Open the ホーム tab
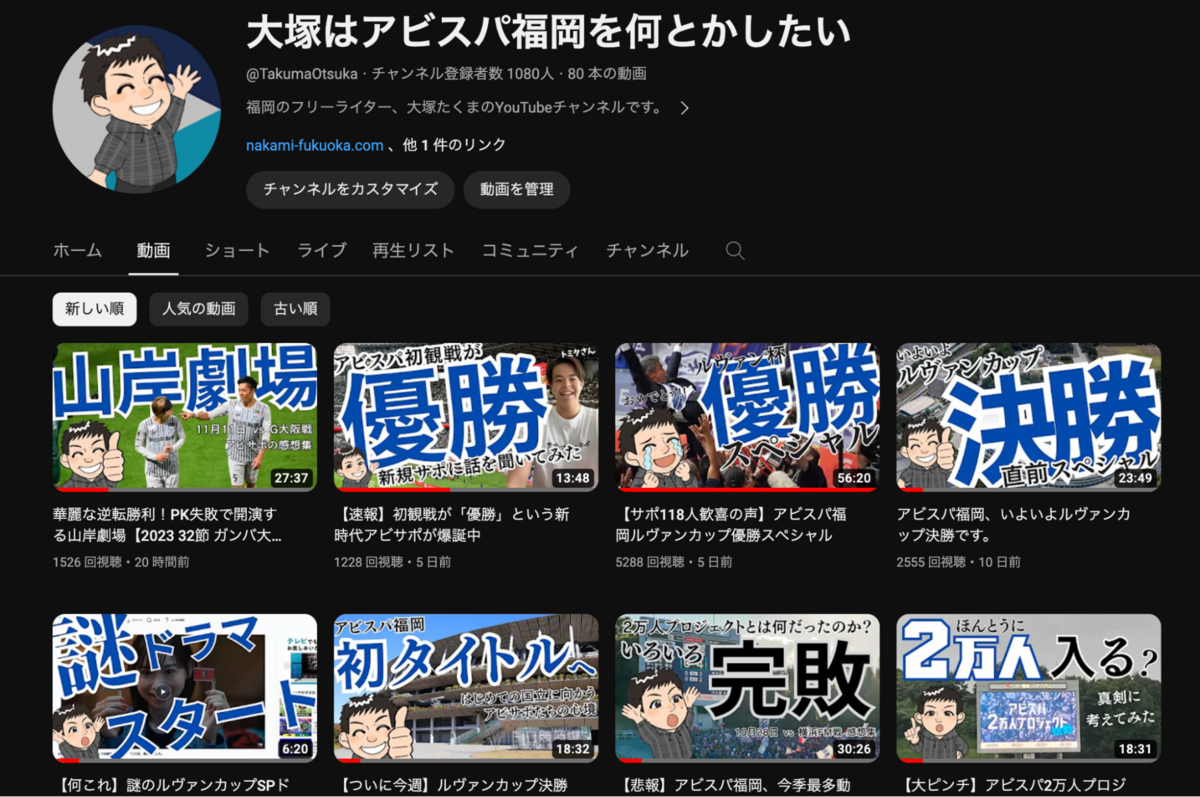Screen dimensions: 1200x797 point(77,251)
